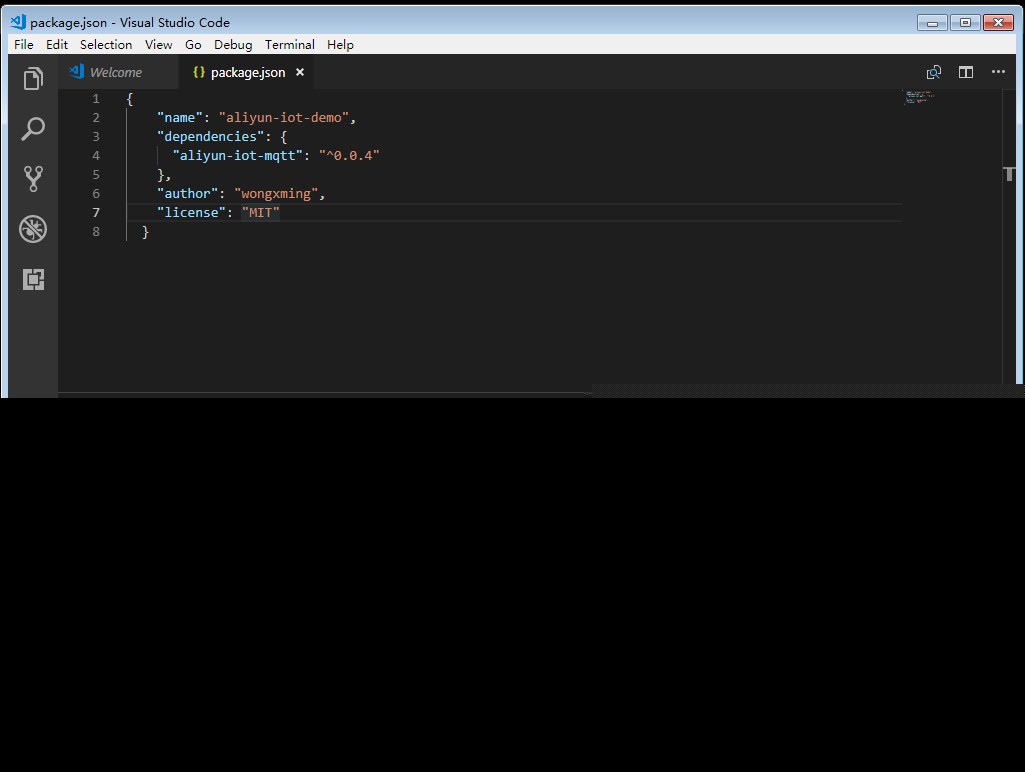Click the JSON braces icon on package.json tab
1025x772 pixels.
199,72
